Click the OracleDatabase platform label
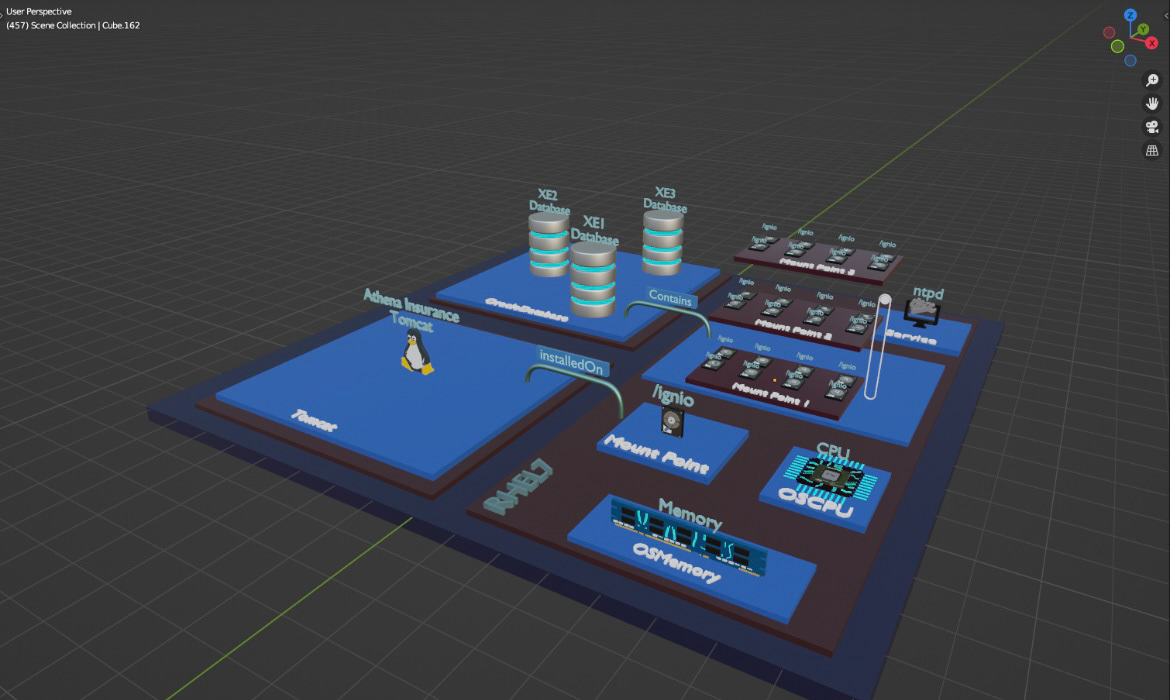This screenshot has height=700, width=1170. coord(526,309)
